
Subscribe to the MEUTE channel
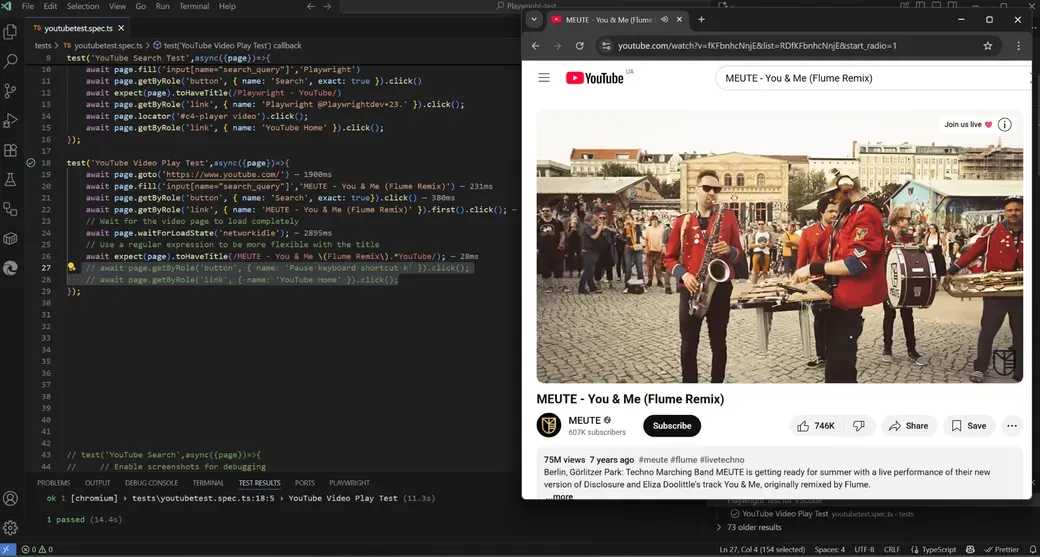pos(672,426)
